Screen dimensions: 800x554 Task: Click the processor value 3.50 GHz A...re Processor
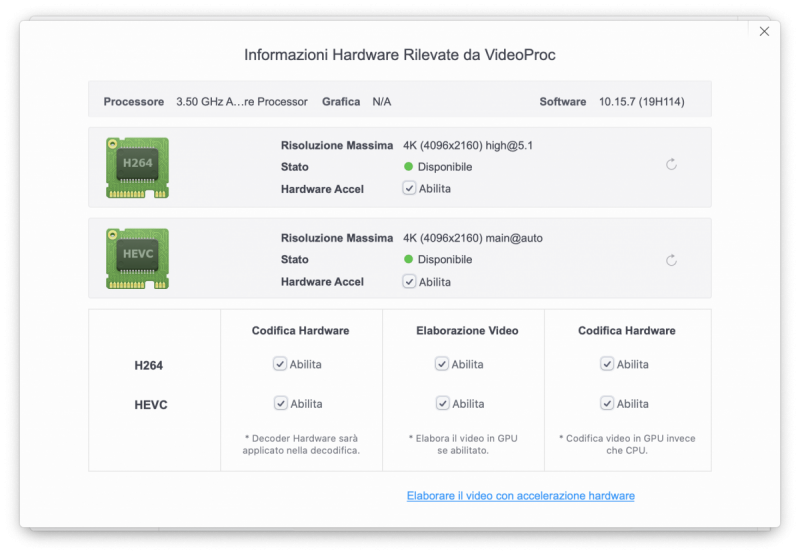242,102
